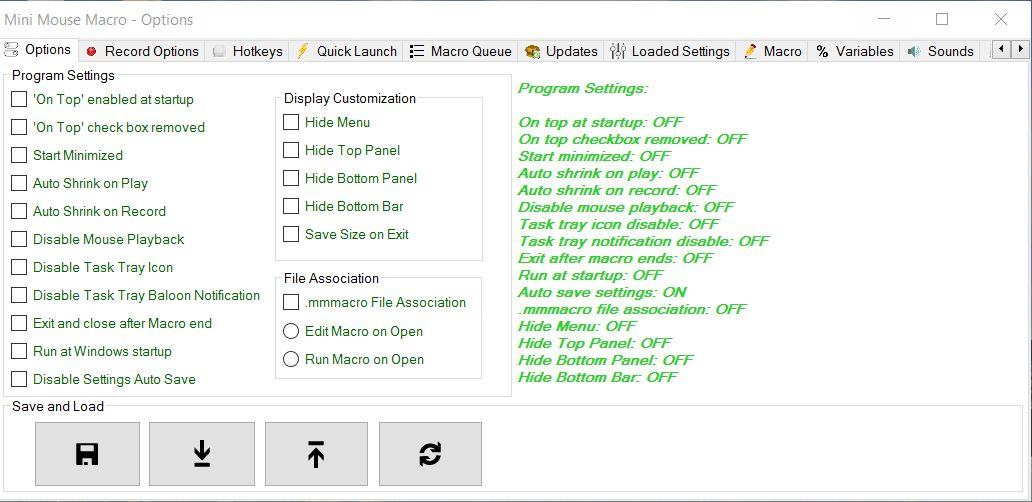Screen dimensions: 1032x502
Task: Go to the Macro Queue tab
Action: coord(460,51)
